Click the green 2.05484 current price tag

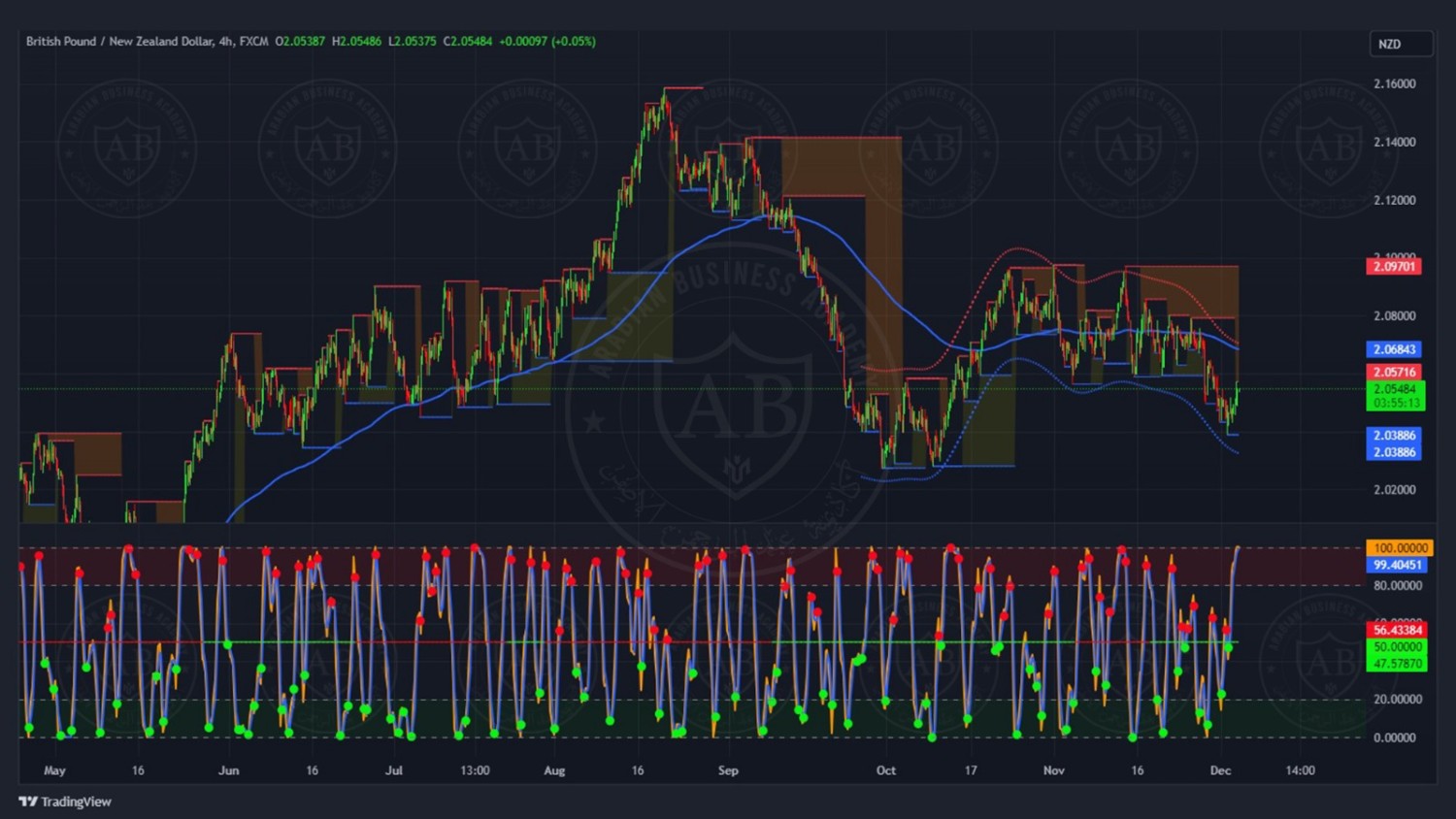pos(1395,389)
